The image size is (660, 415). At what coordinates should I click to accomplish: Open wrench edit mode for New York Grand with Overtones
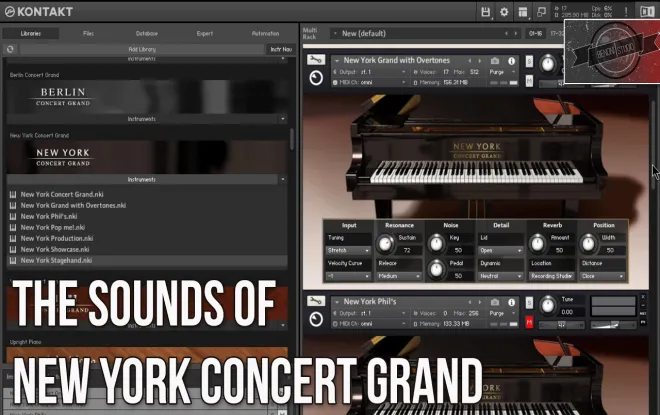(x=315, y=60)
